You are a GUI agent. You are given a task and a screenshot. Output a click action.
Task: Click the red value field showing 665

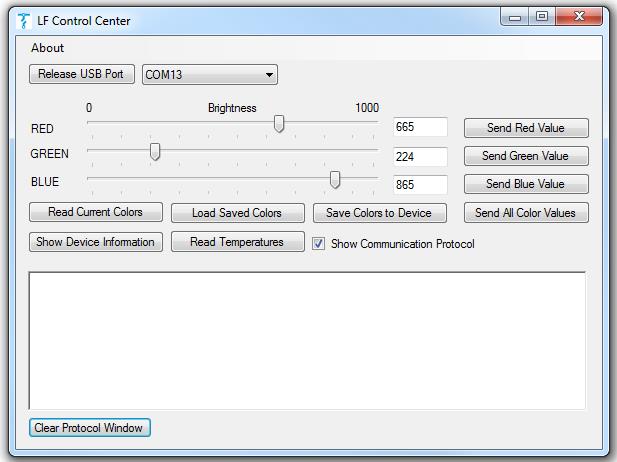coord(420,127)
